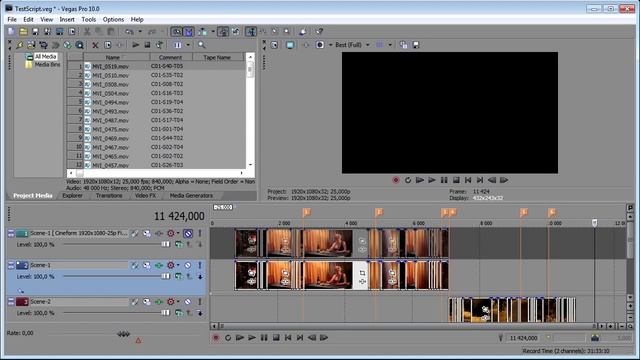
Task: Stop media preview in Project Media toolbar
Action: coord(147,45)
